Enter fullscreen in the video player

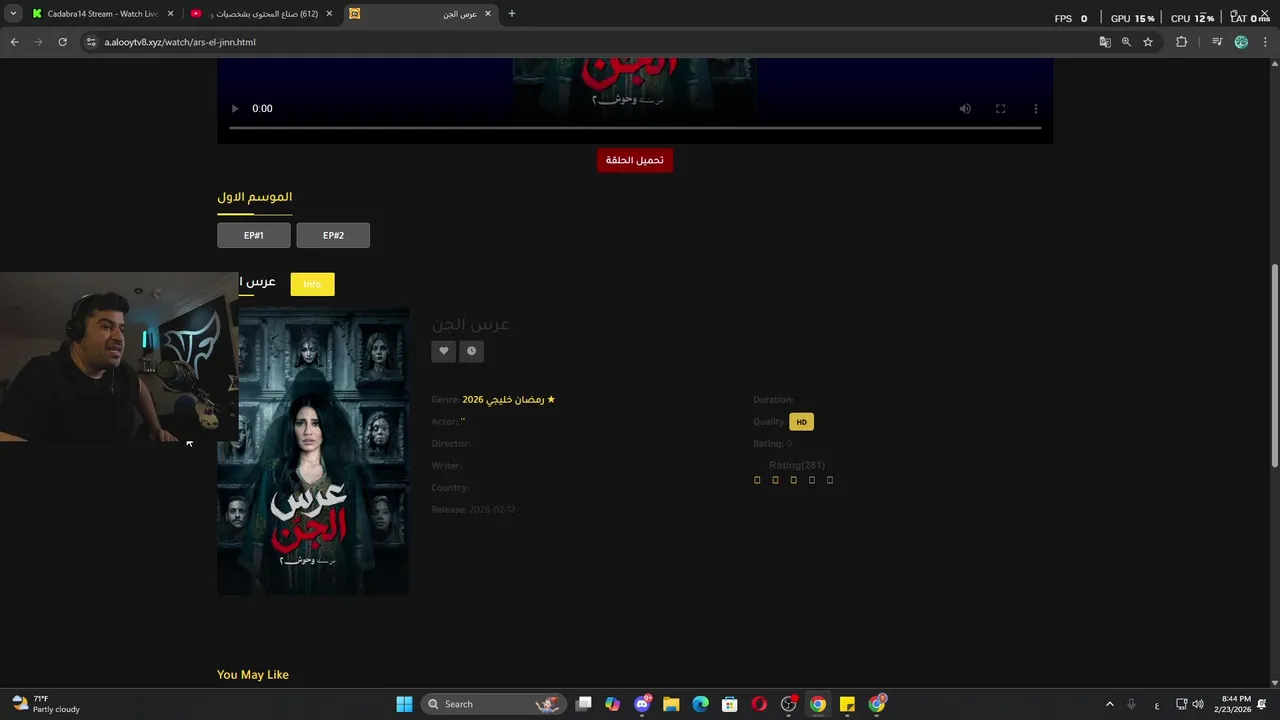click(1000, 109)
